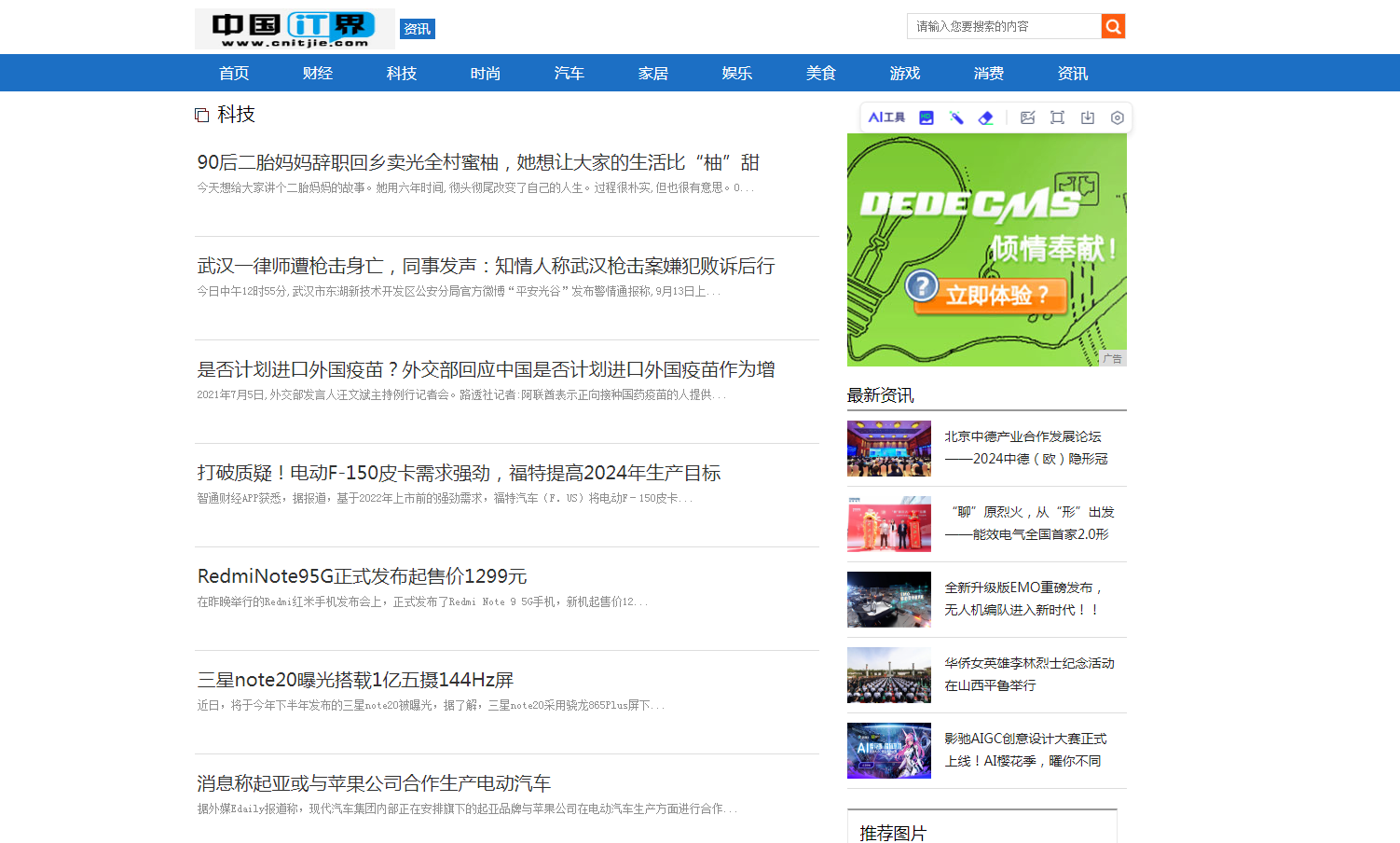This screenshot has width=1400, height=843.
Task: Click the DEDECMS advertisement banner
Action: click(x=987, y=250)
